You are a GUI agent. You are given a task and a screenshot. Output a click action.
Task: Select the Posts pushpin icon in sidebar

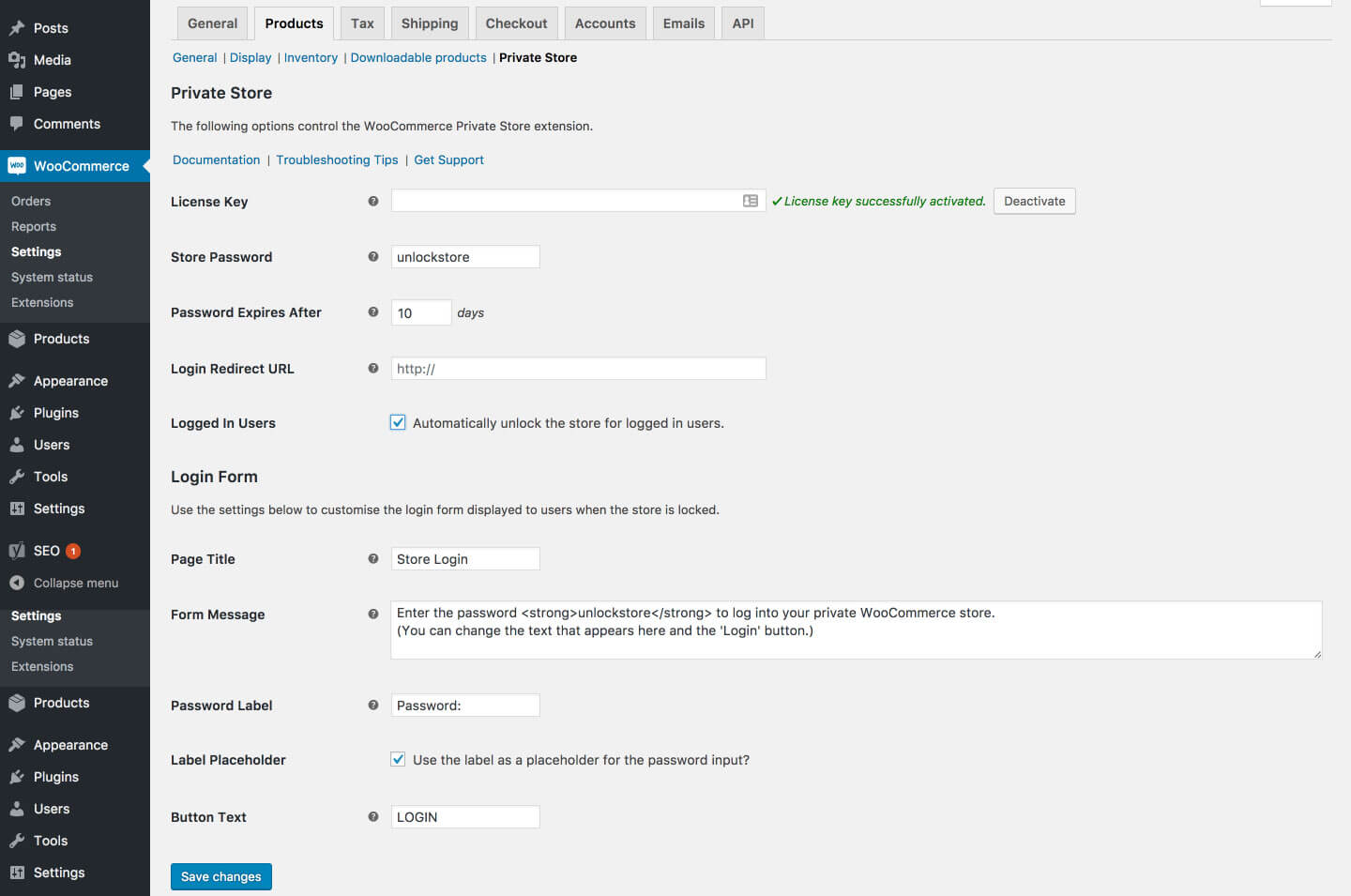[x=17, y=27]
